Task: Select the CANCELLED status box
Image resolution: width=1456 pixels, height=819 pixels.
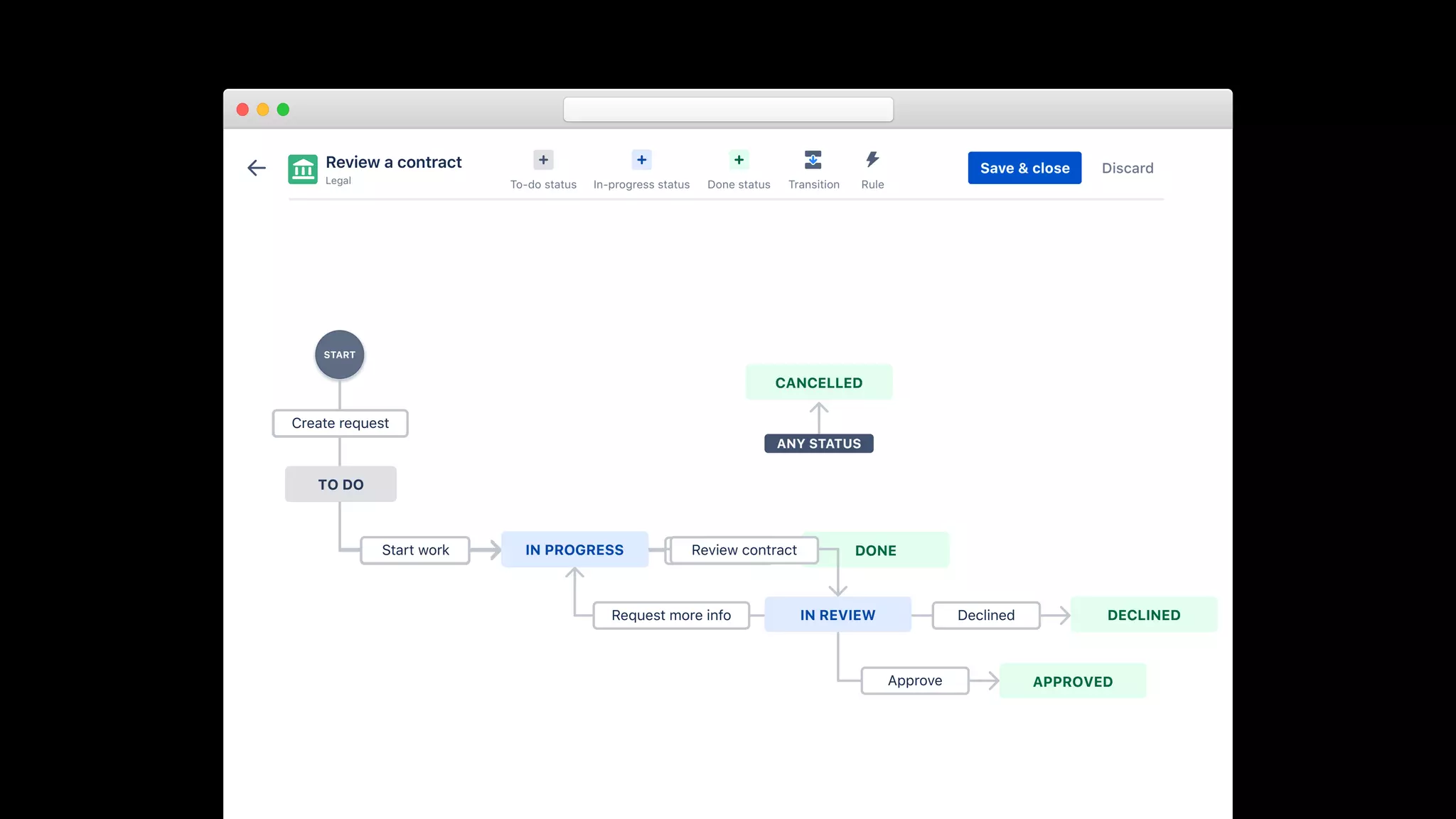Action: [x=819, y=383]
